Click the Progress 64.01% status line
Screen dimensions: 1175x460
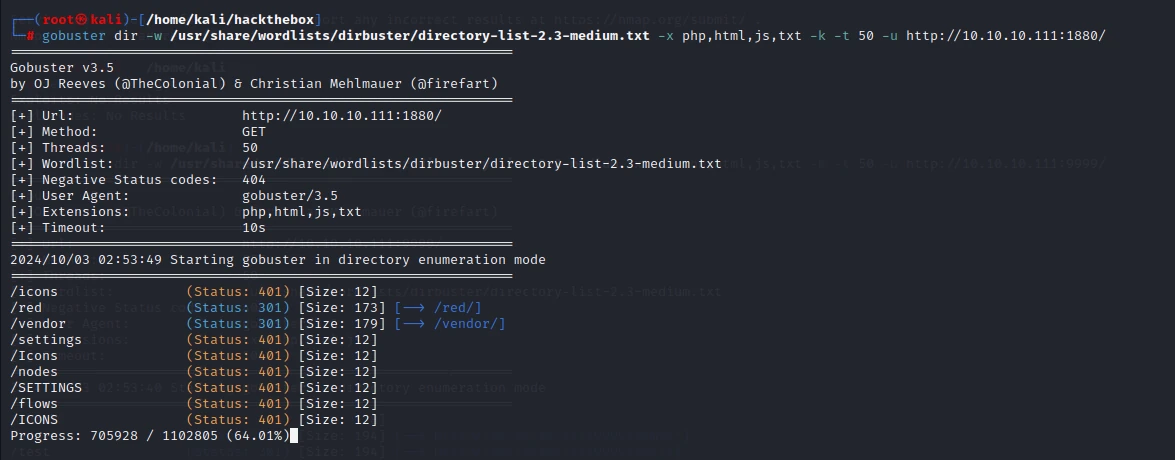(x=150, y=435)
